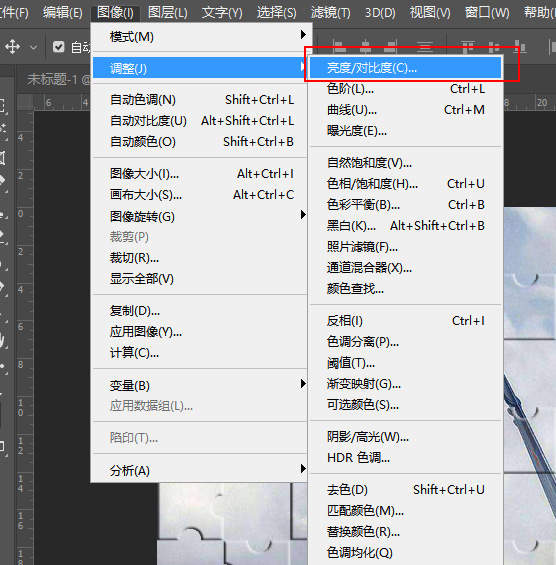Open the 滤镜(T) menu
The width and height of the screenshot is (556, 565).
click(x=330, y=13)
